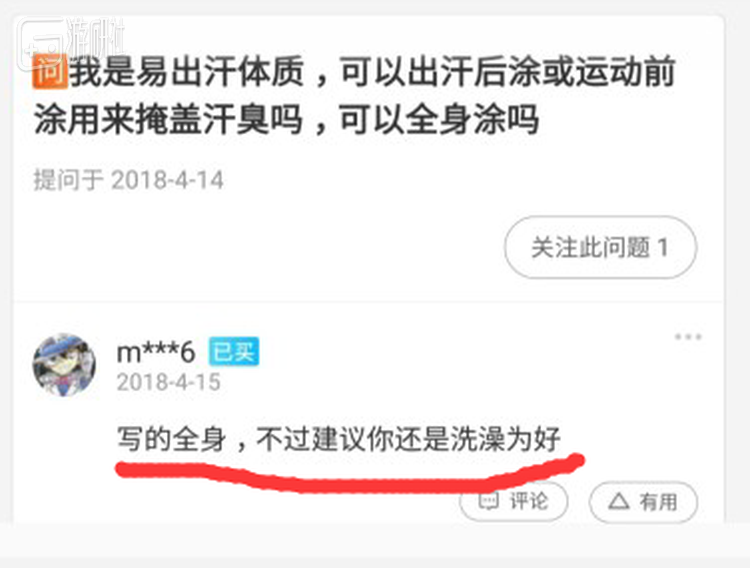Image resolution: width=750 pixels, height=568 pixels.
Task: Click the divider line above the answer
Action: [x=368, y=301]
